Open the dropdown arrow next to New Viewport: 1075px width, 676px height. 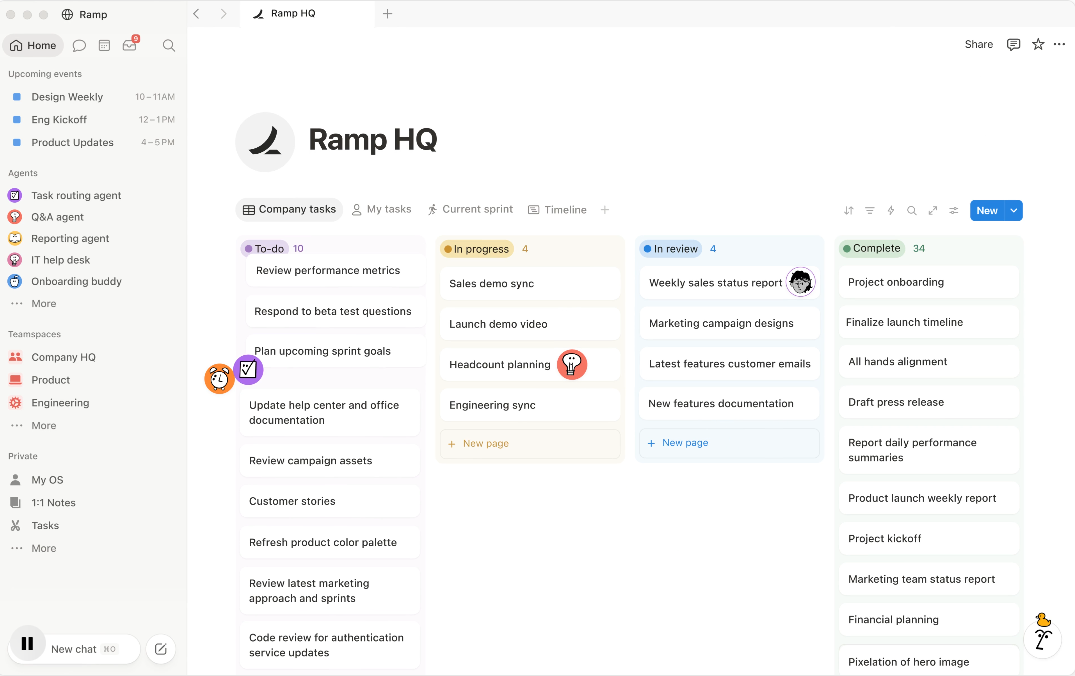[x=1013, y=210]
